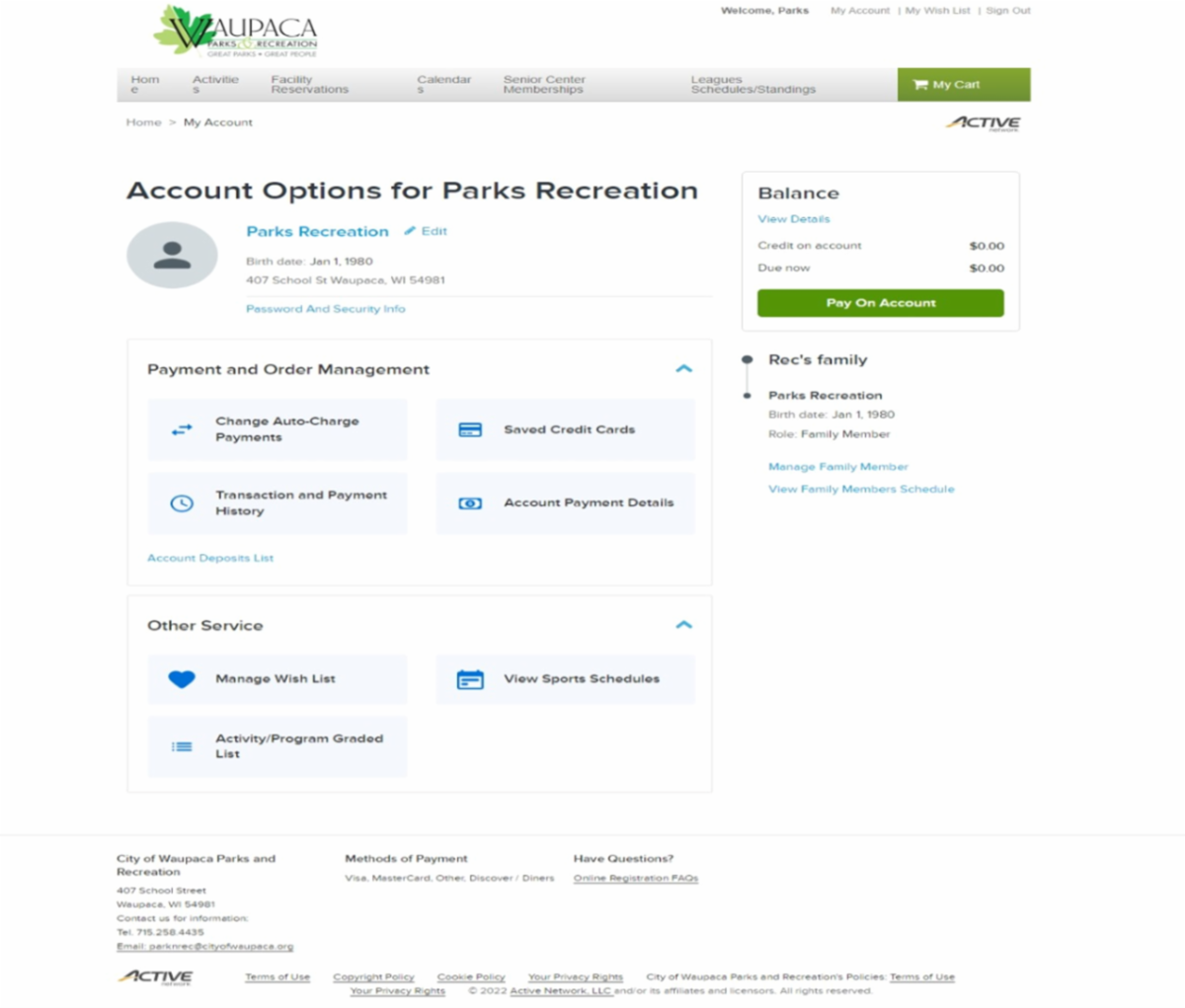1185x1008 pixels.
Task: Open Manage Family Member link
Action: [837, 466]
